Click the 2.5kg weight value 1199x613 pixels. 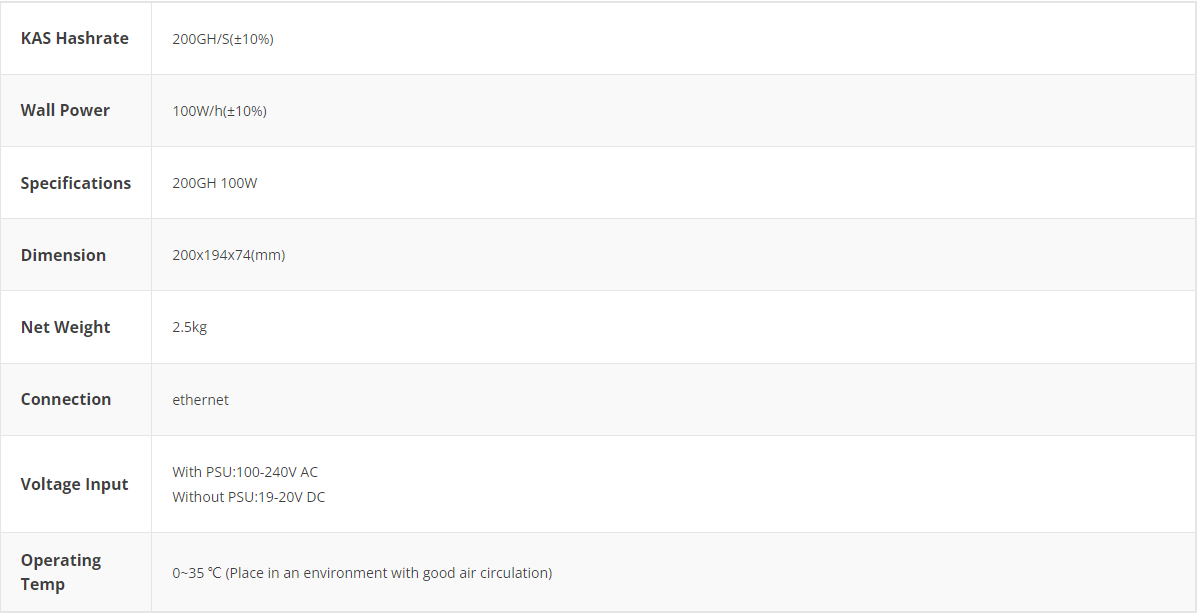tap(190, 327)
